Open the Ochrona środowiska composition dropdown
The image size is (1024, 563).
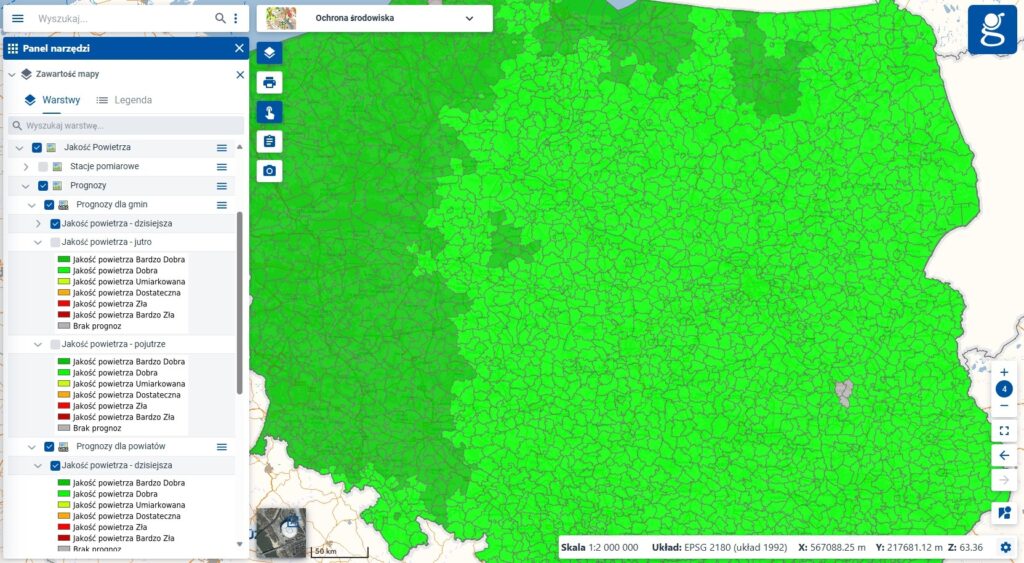[x=375, y=18]
